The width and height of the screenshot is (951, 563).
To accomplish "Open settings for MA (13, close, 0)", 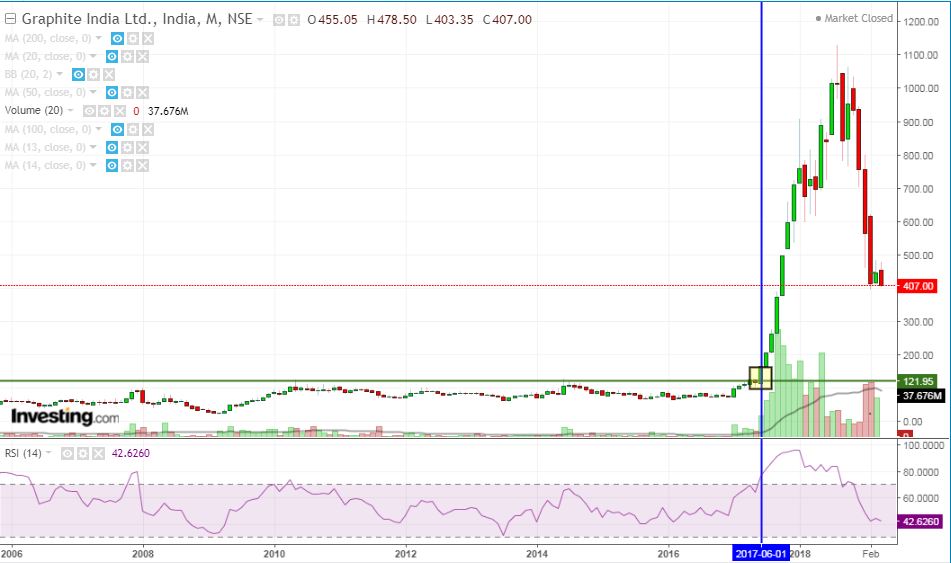I will coord(127,147).
